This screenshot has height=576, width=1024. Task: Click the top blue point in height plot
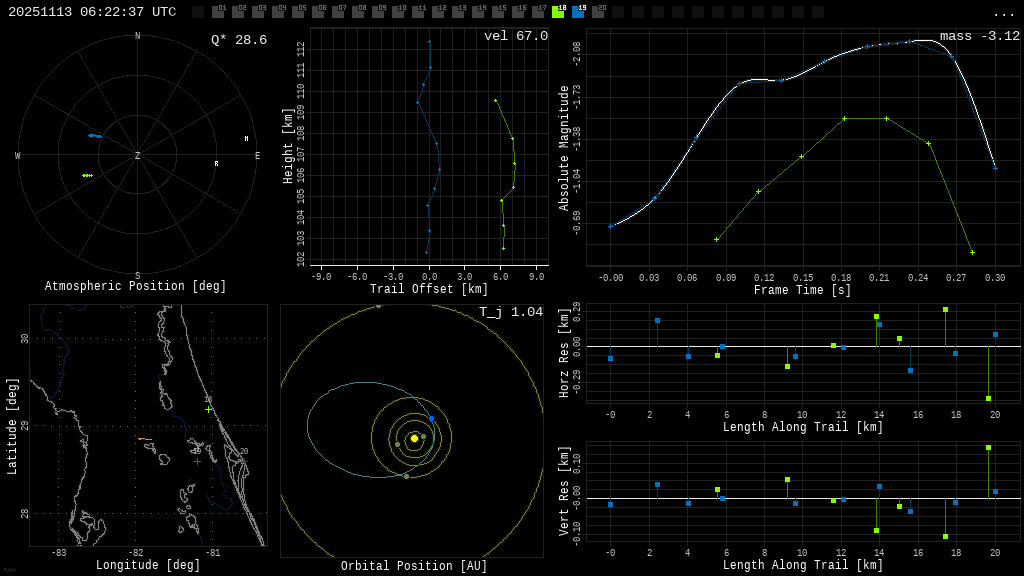(429, 42)
